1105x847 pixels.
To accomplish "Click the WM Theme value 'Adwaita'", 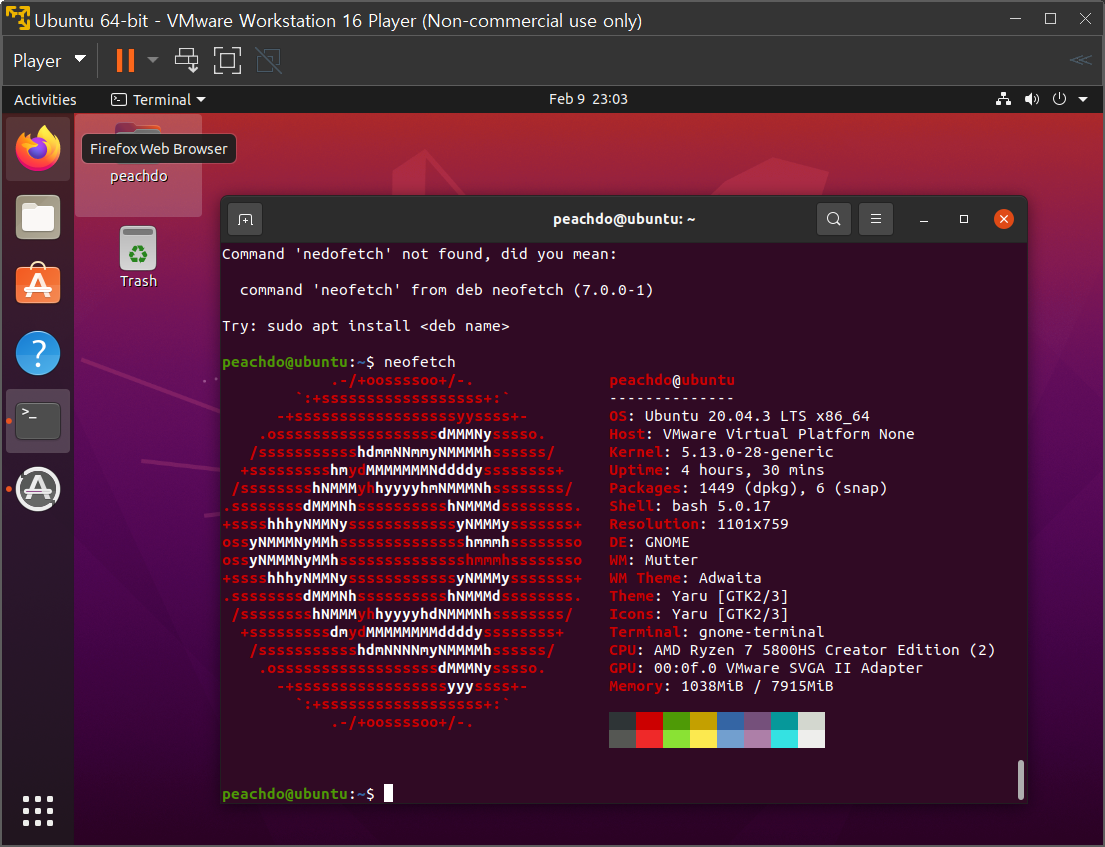I will (730, 578).
